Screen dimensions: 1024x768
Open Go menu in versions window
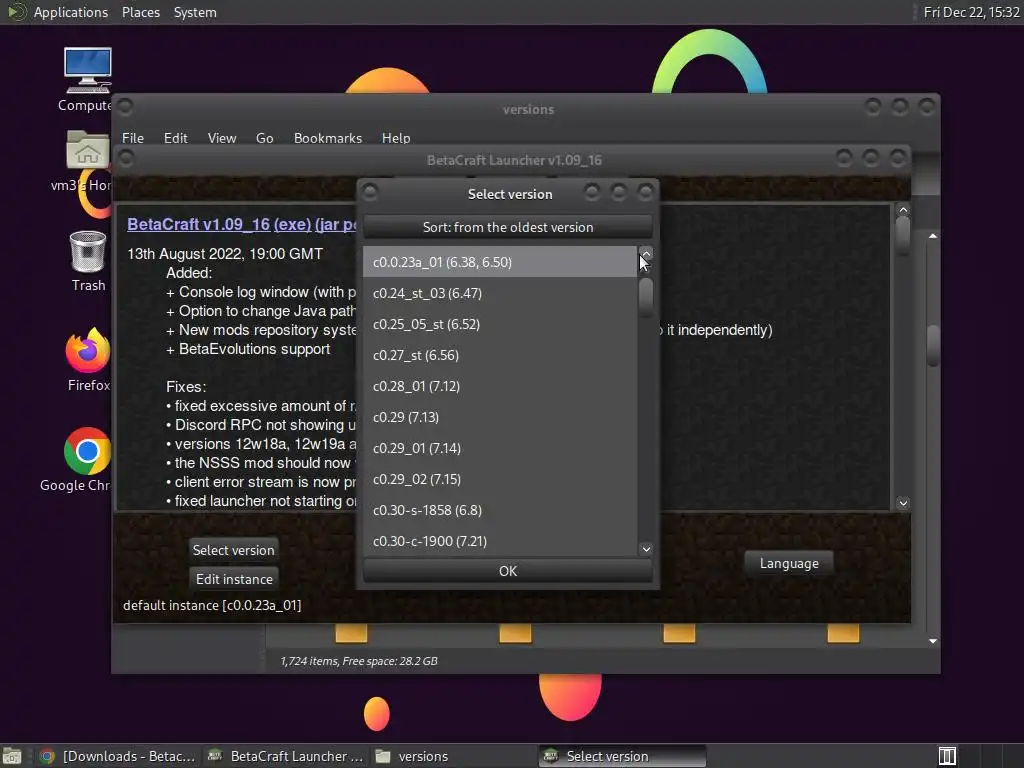coord(264,138)
